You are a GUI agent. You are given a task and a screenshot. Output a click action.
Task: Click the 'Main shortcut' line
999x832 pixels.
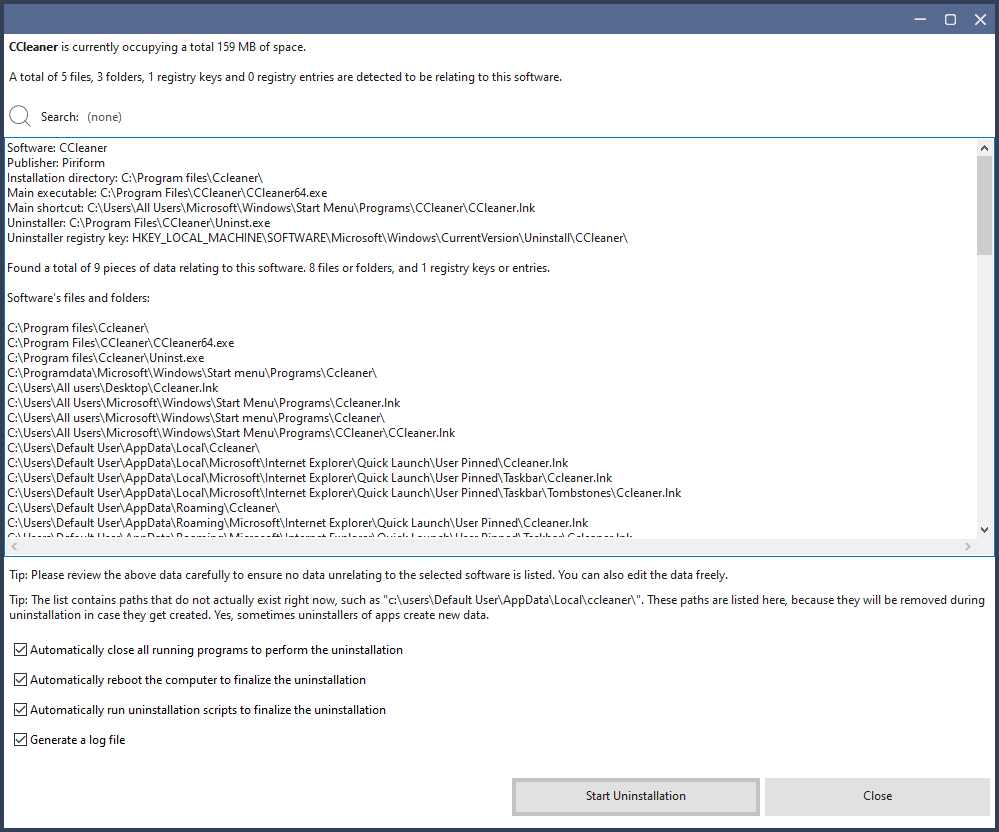pos(271,208)
